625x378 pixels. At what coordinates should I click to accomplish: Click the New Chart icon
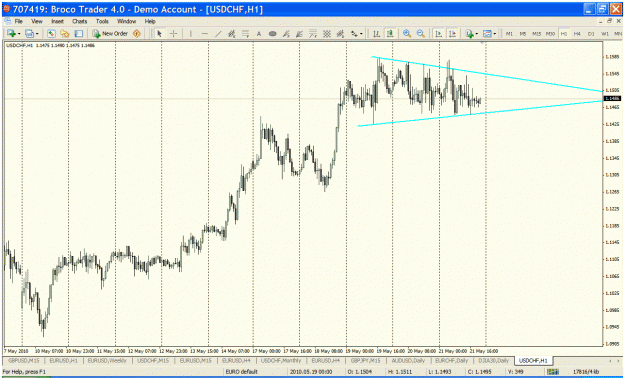(11, 33)
